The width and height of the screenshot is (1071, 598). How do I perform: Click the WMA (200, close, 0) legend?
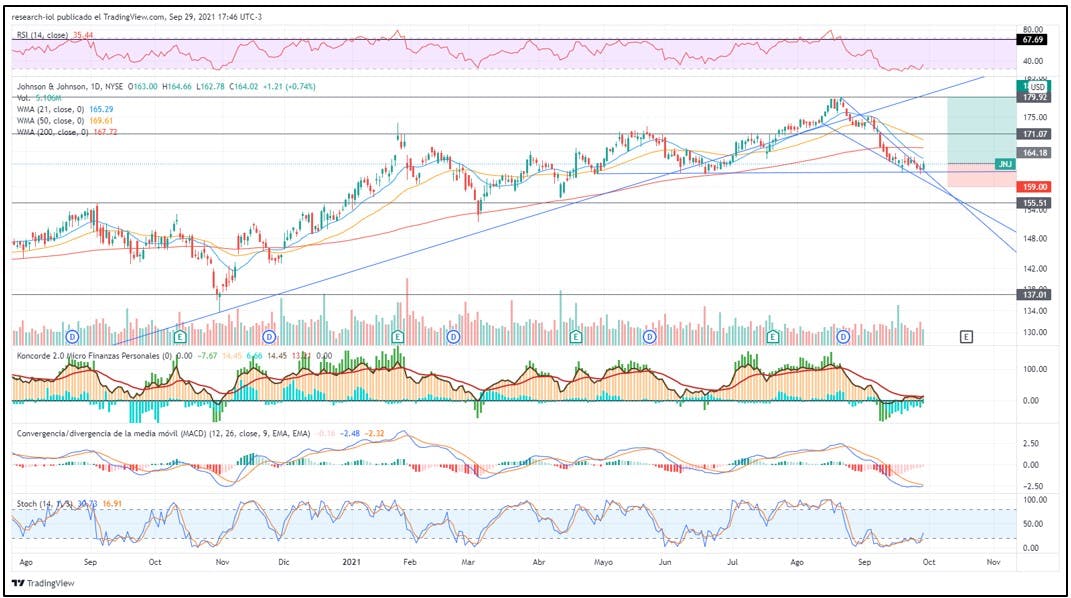tap(53, 132)
